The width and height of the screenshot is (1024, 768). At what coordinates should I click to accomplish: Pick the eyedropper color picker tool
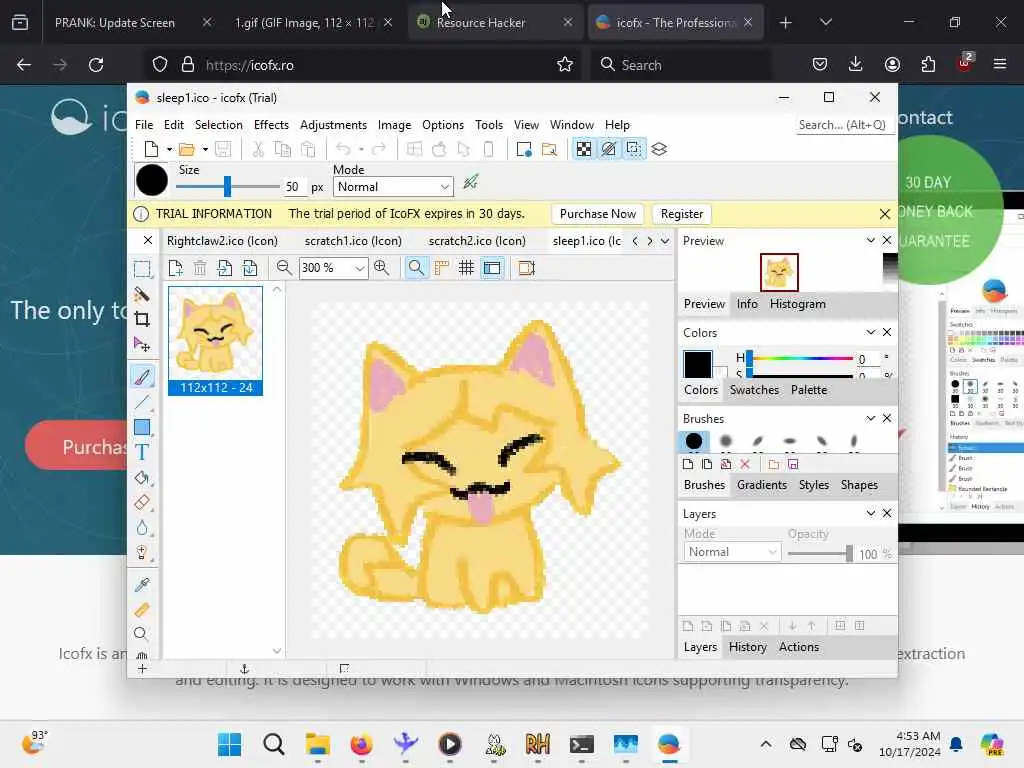[x=142, y=584]
